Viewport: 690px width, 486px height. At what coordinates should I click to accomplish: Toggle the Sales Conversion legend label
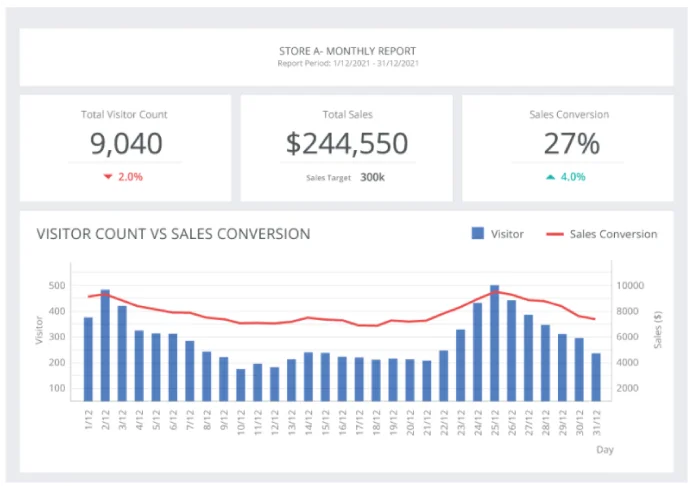click(x=613, y=234)
